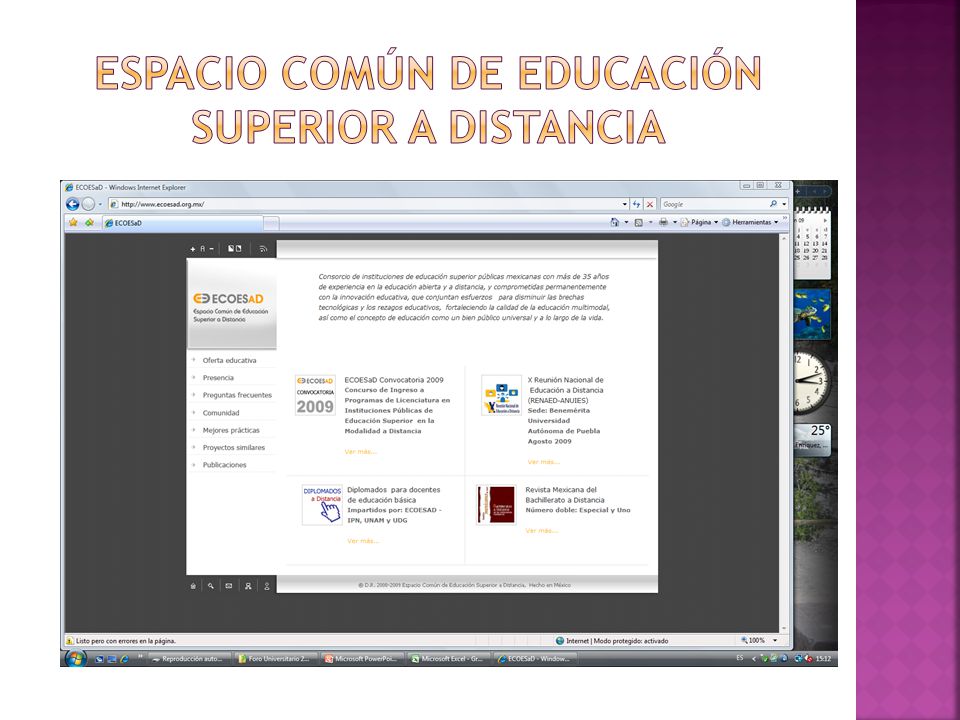Open Presencia in the side menu
The height and width of the screenshot is (720, 960).
218,378
